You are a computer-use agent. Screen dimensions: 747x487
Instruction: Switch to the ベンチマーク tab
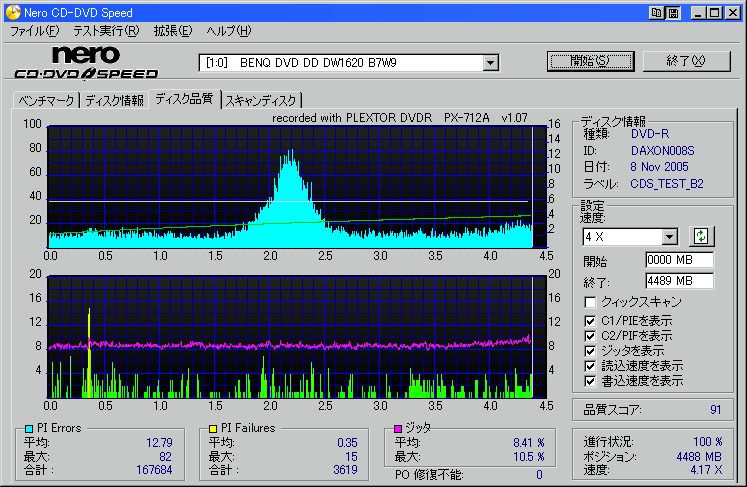(46, 100)
